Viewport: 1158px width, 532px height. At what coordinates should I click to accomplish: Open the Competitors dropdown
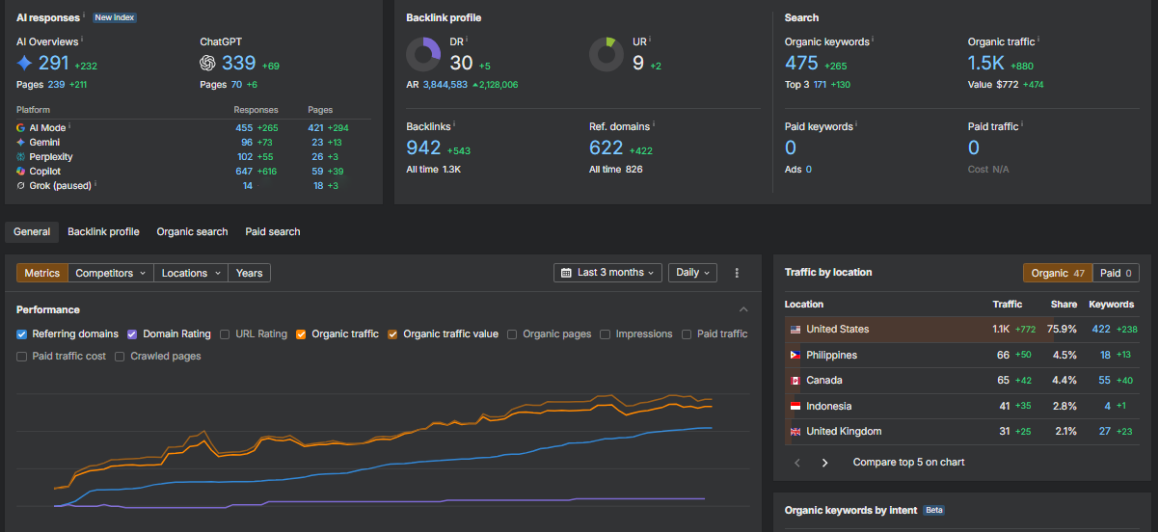111,273
